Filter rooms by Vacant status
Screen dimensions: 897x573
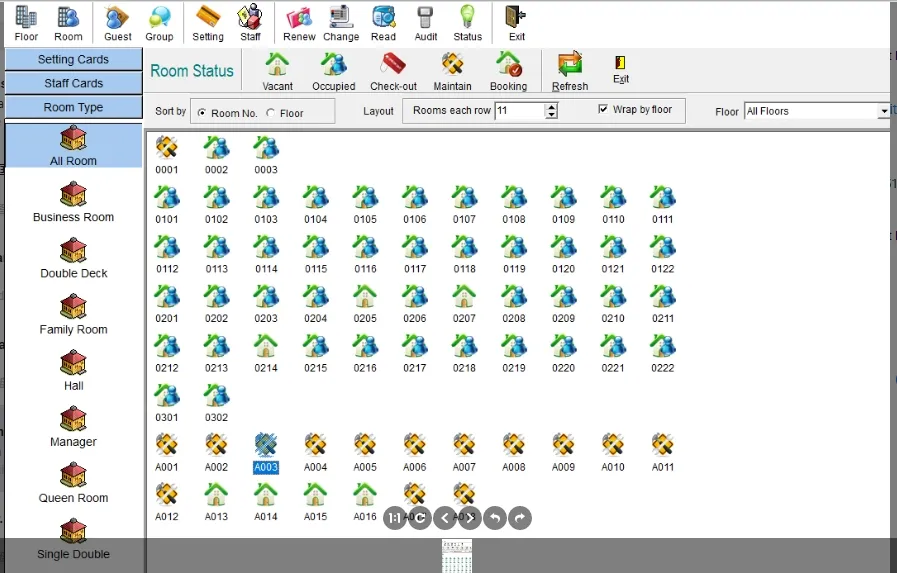(277, 71)
